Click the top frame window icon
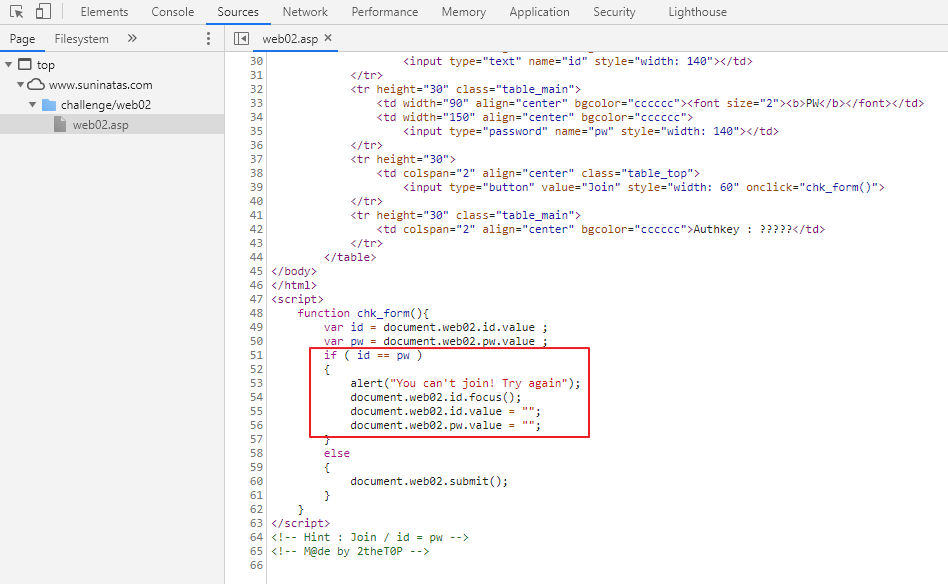The image size is (948, 584). coord(25,64)
